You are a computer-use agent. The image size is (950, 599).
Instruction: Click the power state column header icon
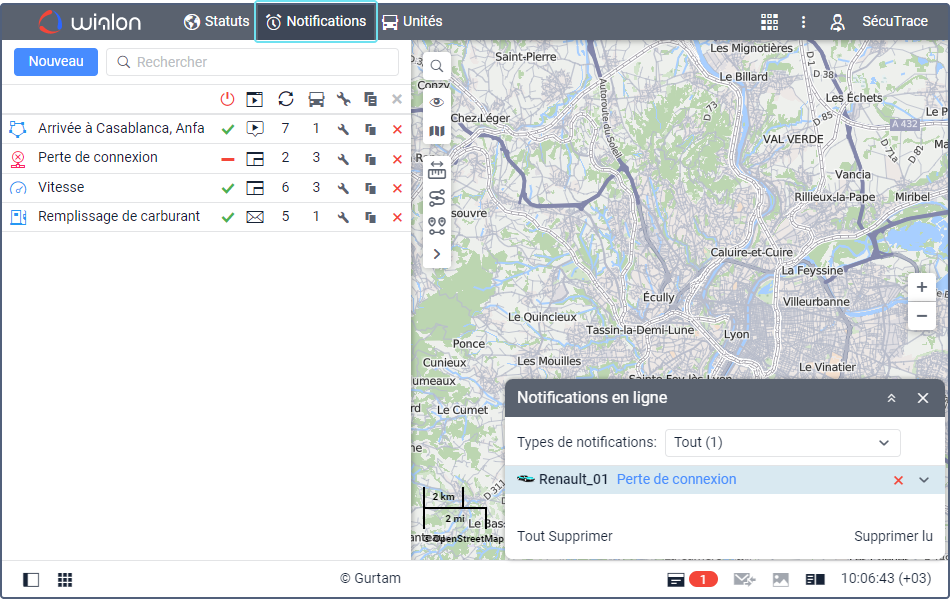click(227, 99)
